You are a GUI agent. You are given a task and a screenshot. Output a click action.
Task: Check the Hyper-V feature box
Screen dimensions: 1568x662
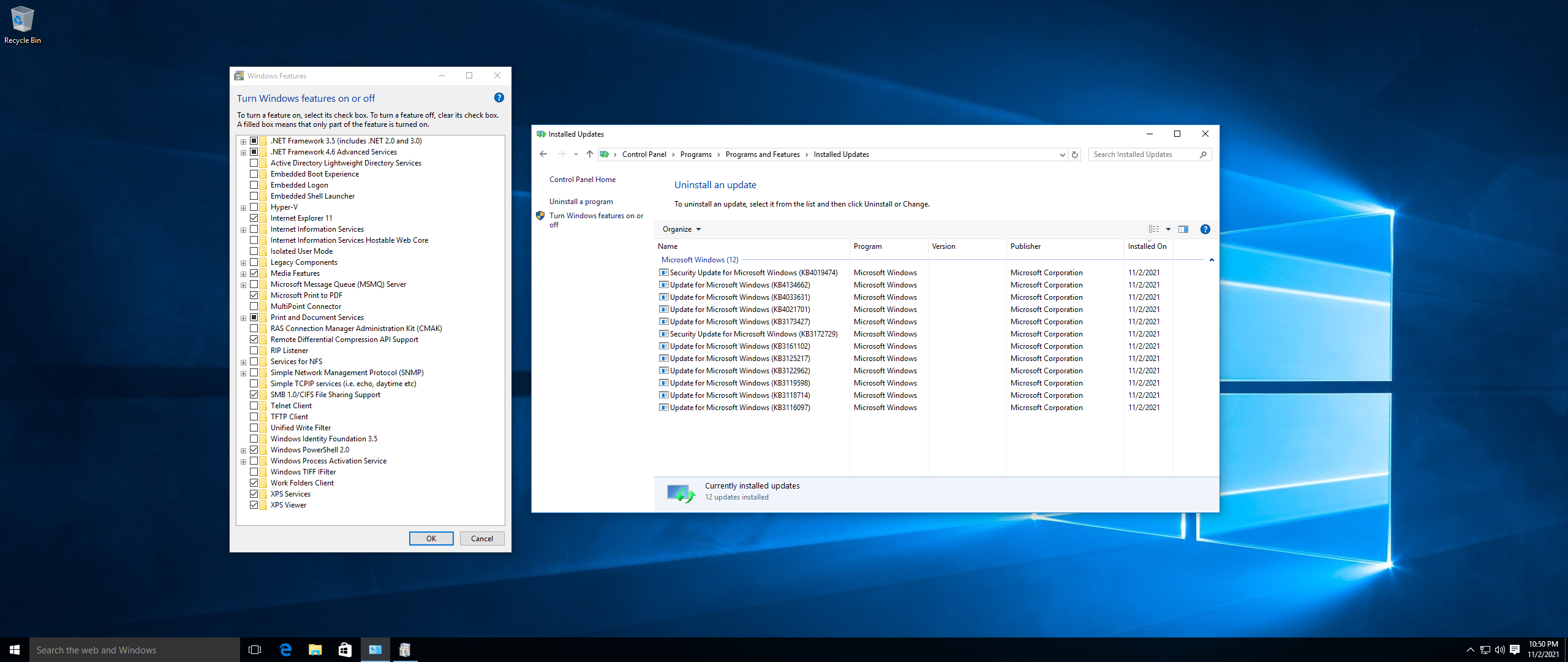pos(254,207)
